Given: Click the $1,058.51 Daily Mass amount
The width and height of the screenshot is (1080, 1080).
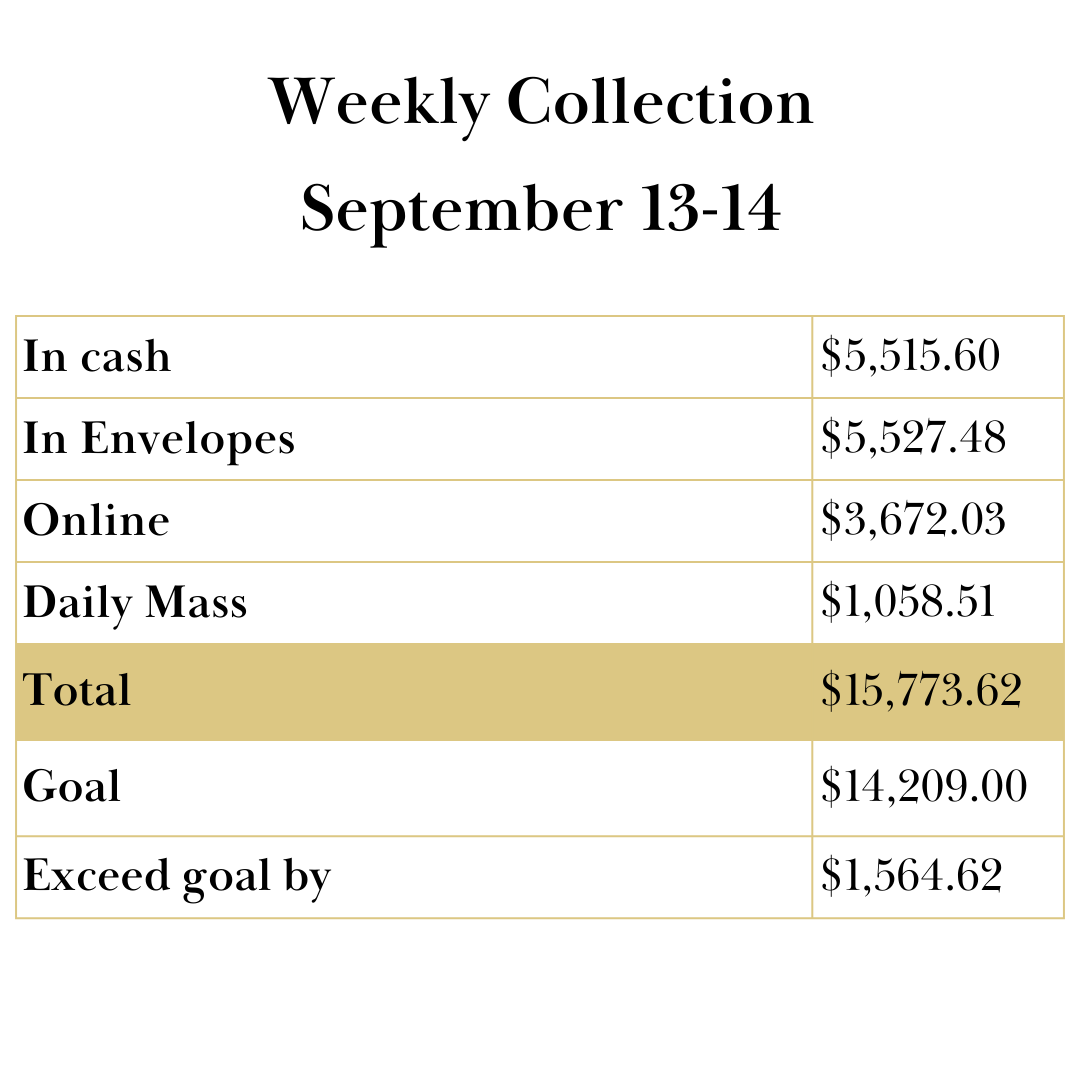Looking at the screenshot, I should pos(908,604).
